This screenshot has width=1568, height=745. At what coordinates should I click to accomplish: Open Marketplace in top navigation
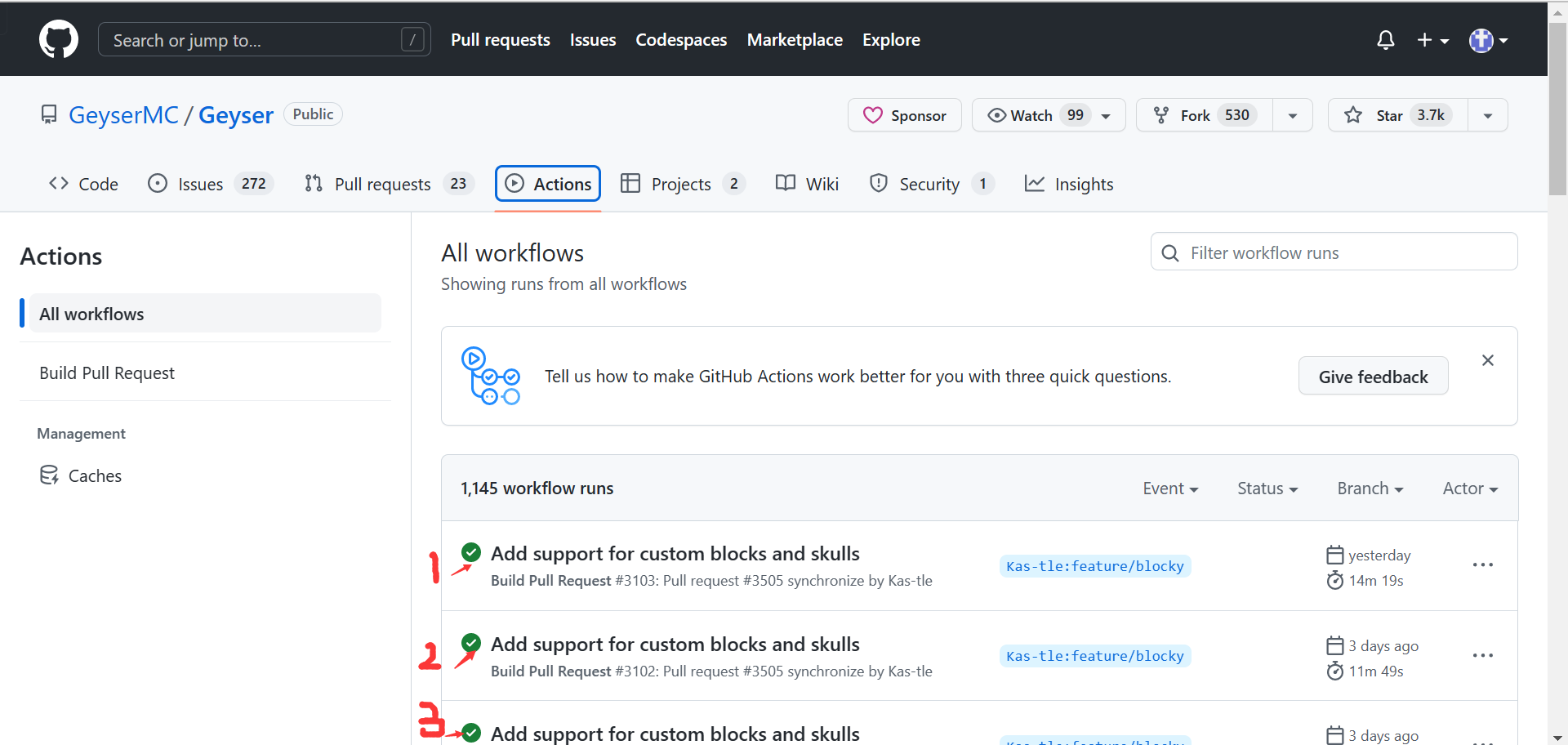[795, 40]
